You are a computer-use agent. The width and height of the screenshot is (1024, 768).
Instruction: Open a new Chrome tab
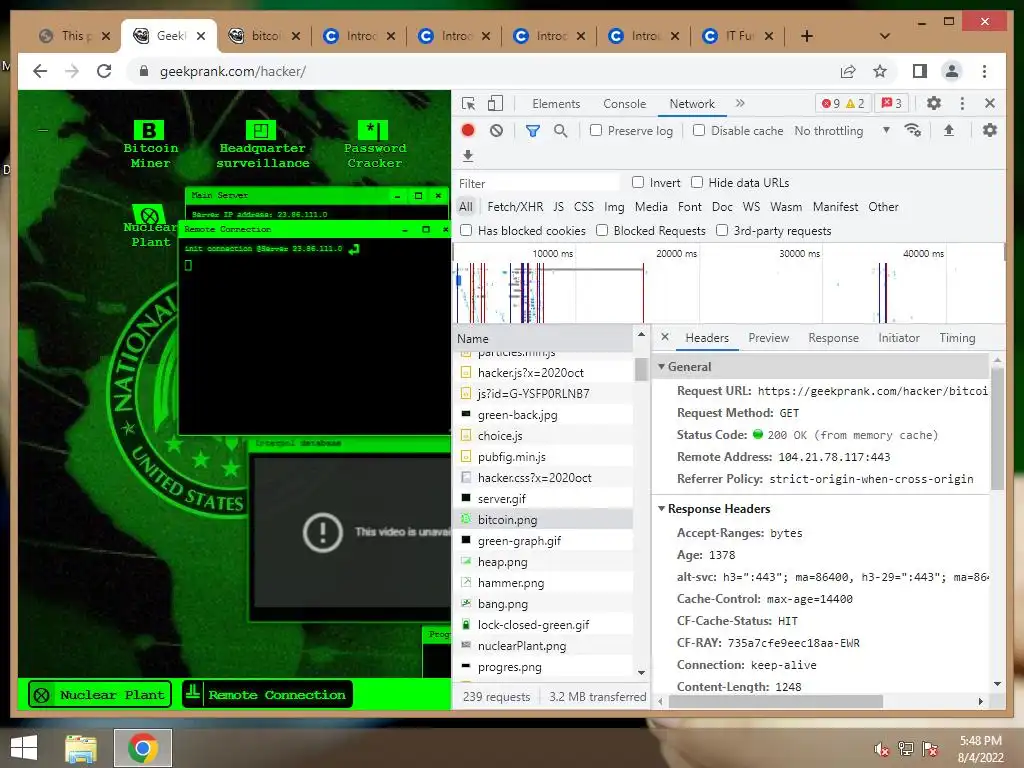(807, 36)
